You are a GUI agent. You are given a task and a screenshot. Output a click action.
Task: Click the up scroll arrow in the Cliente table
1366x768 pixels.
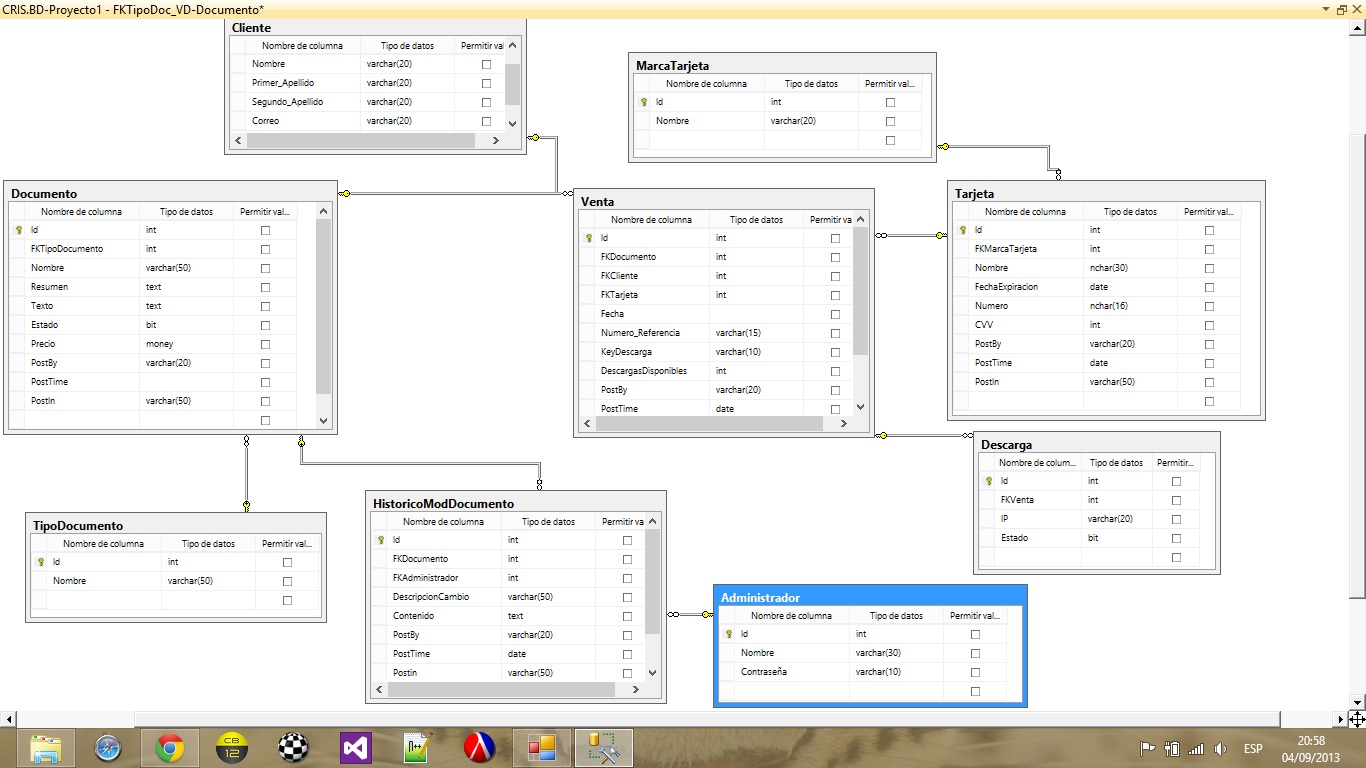(510, 44)
